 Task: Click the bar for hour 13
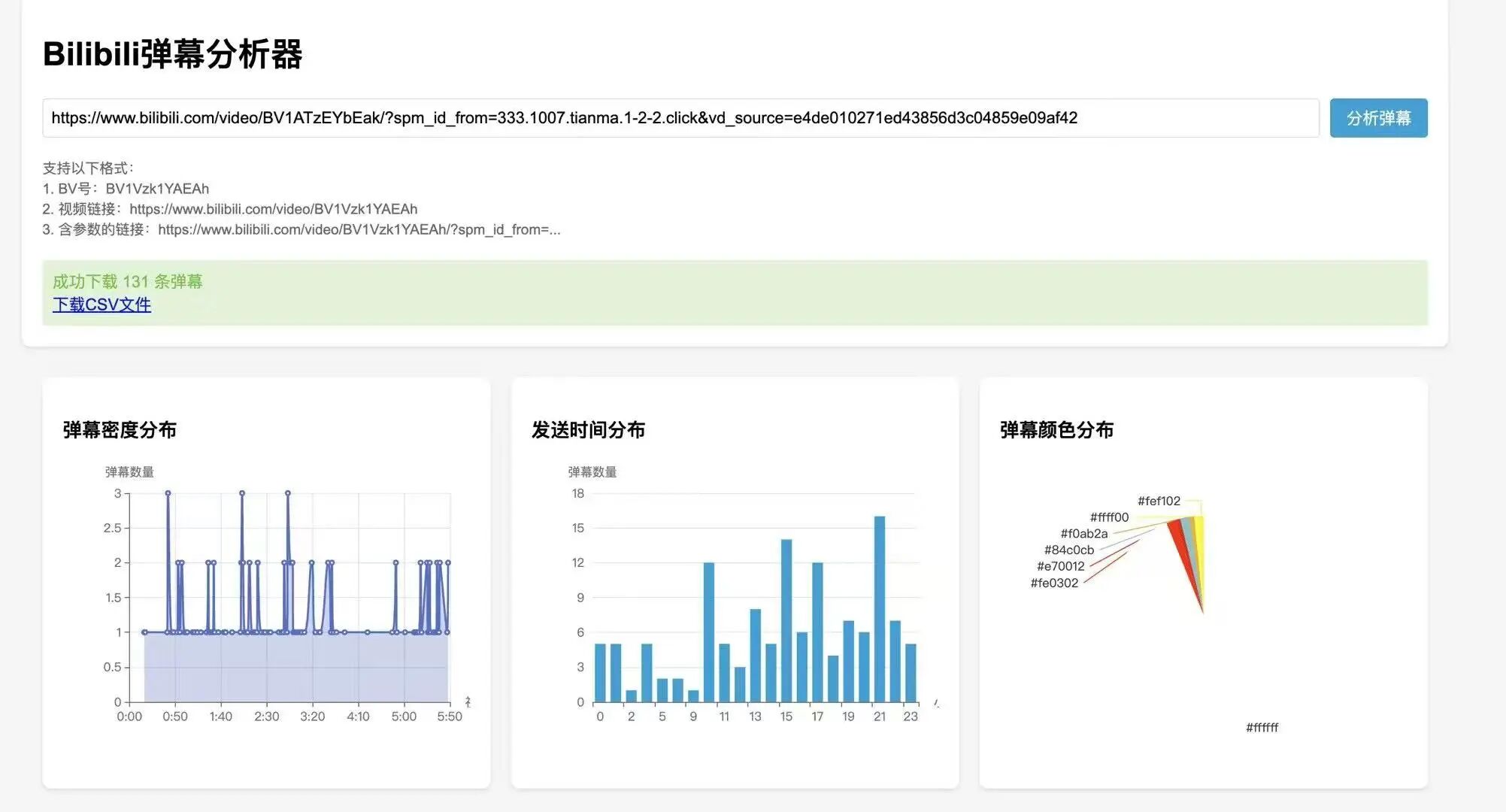[x=755, y=655]
